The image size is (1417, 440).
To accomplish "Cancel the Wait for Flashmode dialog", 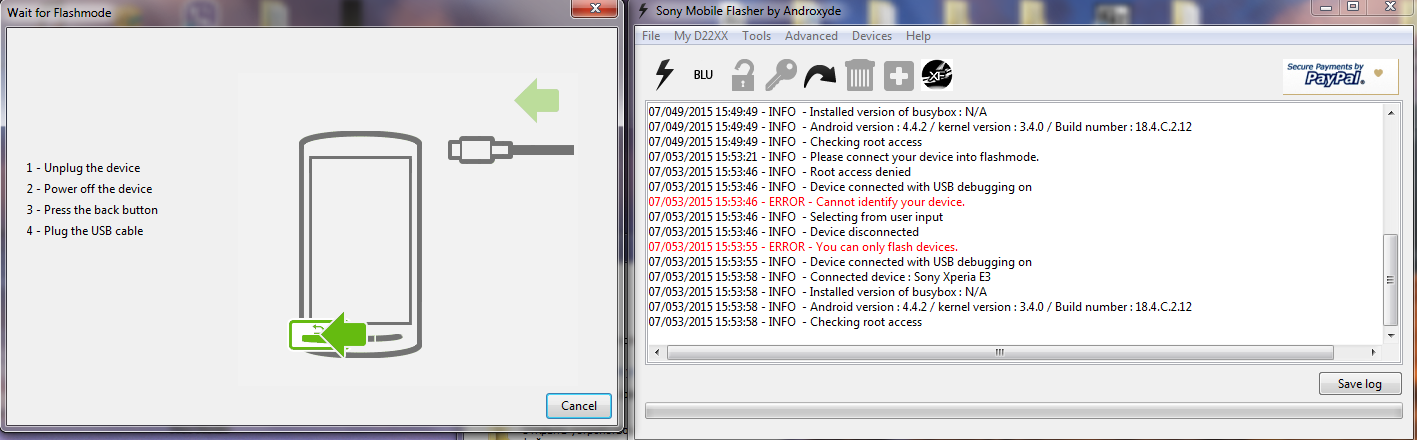I will 579,406.
